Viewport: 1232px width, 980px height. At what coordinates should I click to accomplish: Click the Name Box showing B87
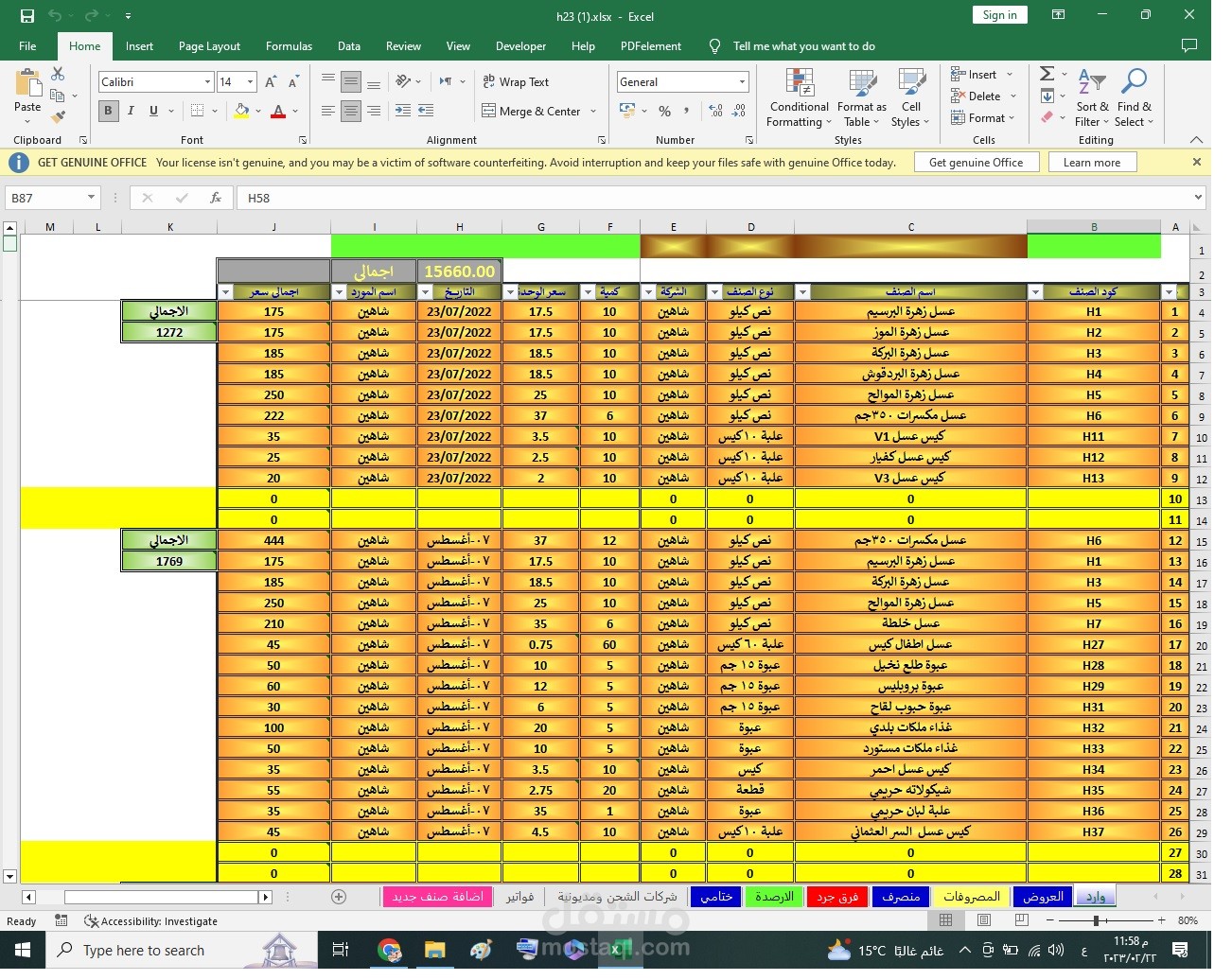(x=52, y=198)
